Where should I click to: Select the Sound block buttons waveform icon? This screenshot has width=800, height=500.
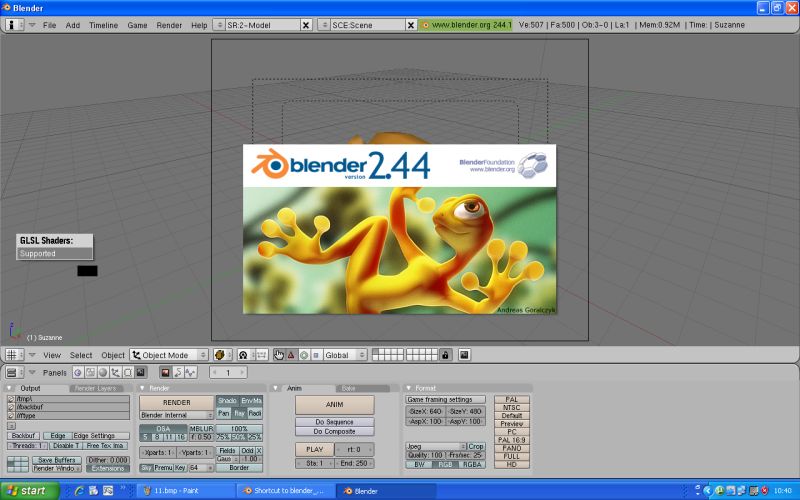tap(190, 372)
